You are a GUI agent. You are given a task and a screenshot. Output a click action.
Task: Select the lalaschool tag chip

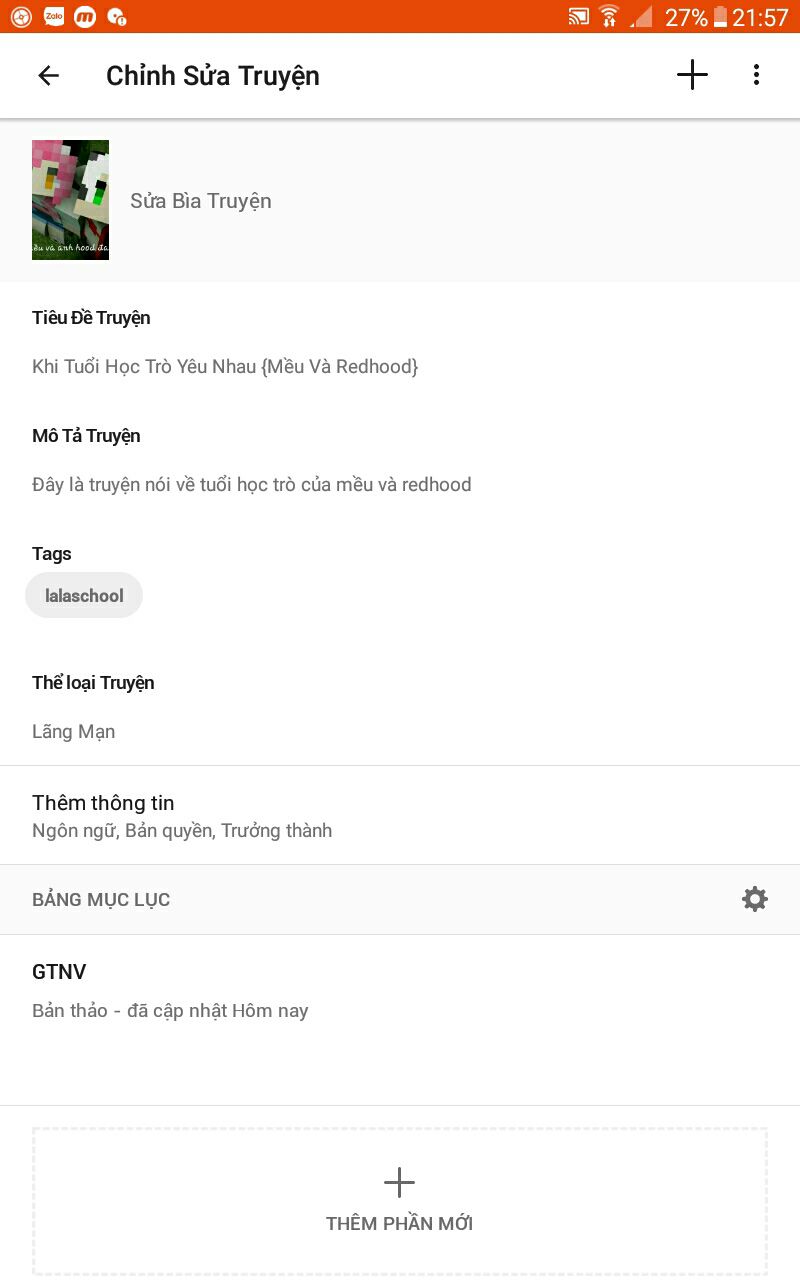click(x=84, y=595)
